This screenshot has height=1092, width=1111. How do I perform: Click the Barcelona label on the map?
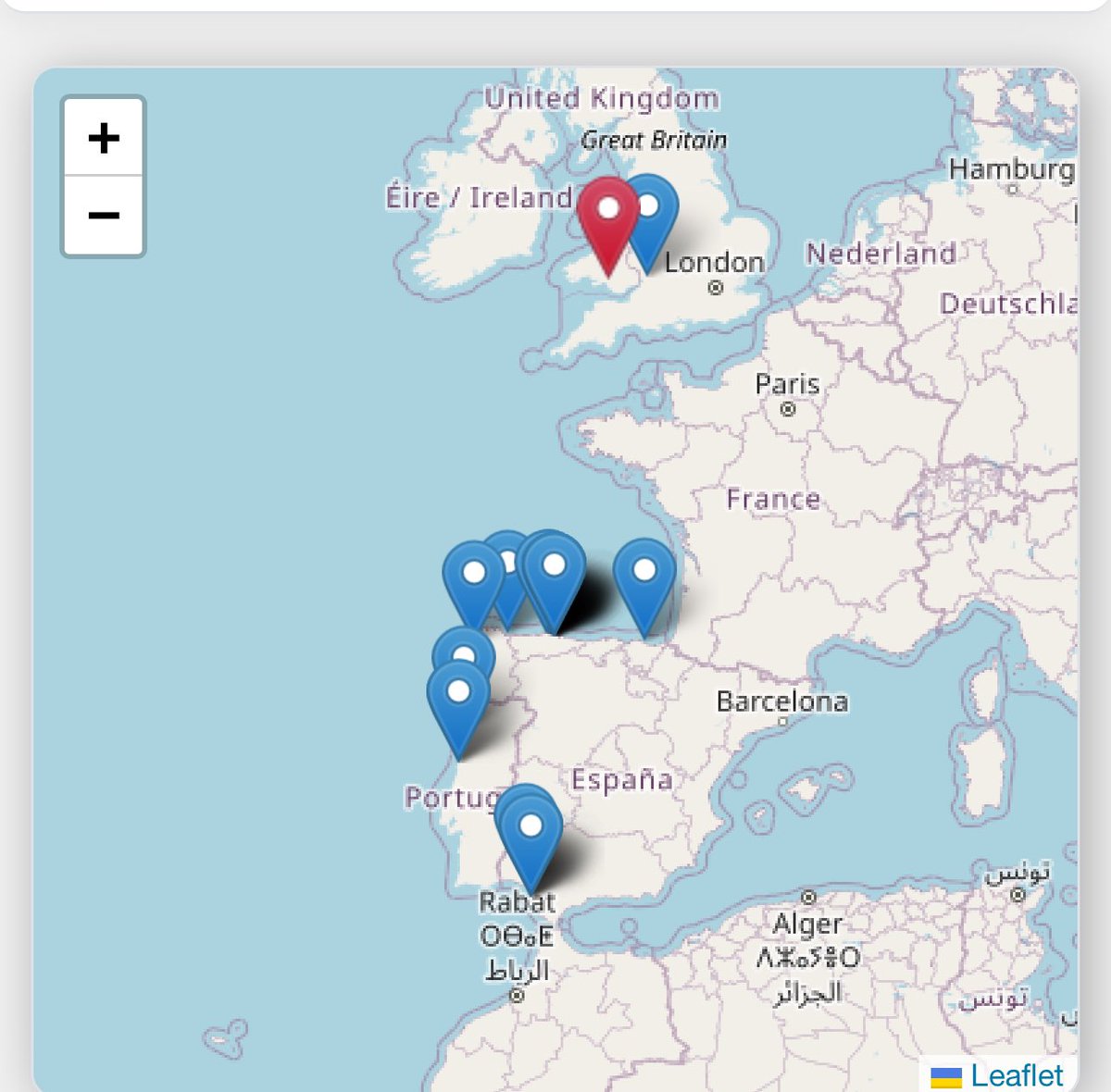click(x=782, y=701)
